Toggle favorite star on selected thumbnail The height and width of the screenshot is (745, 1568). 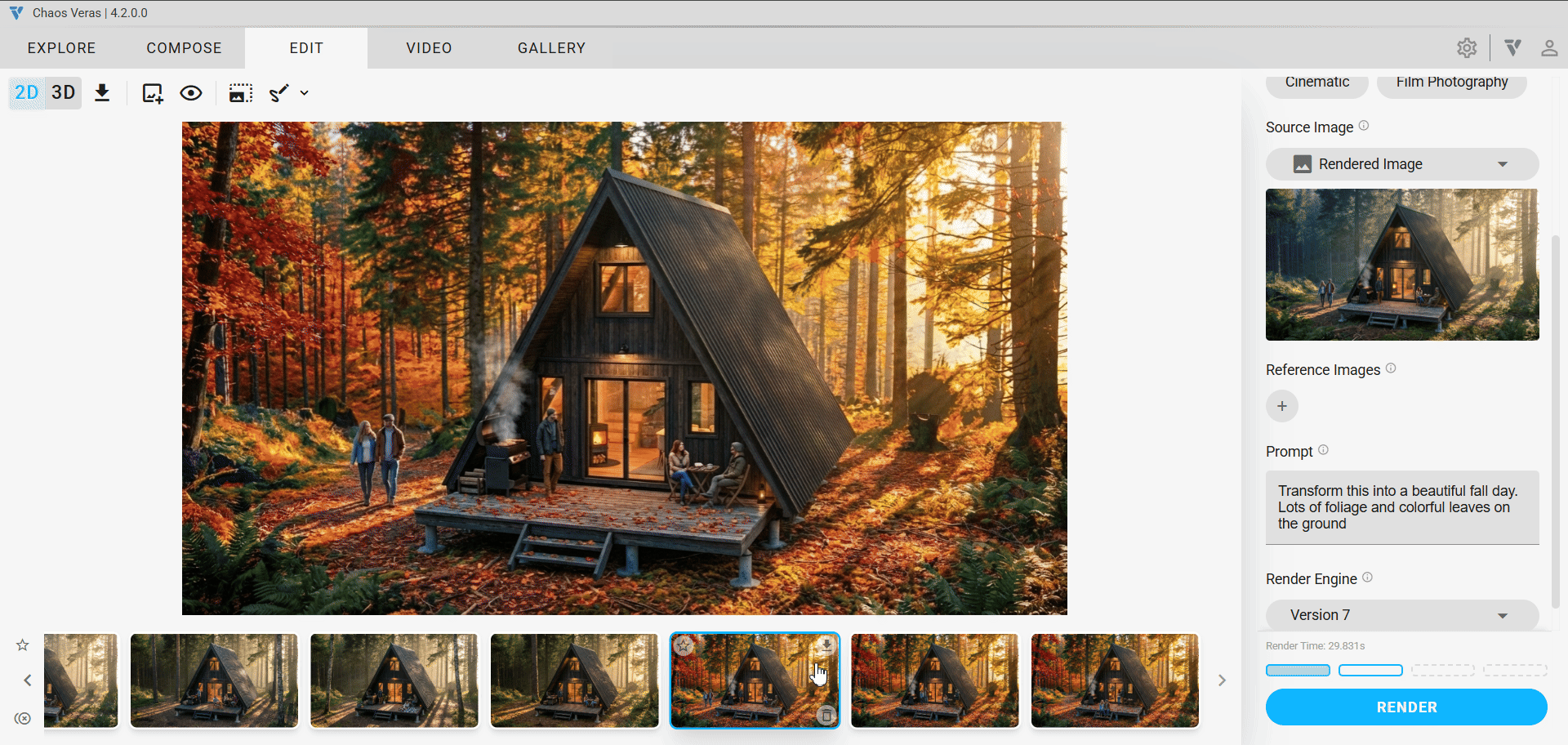[684, 645]
